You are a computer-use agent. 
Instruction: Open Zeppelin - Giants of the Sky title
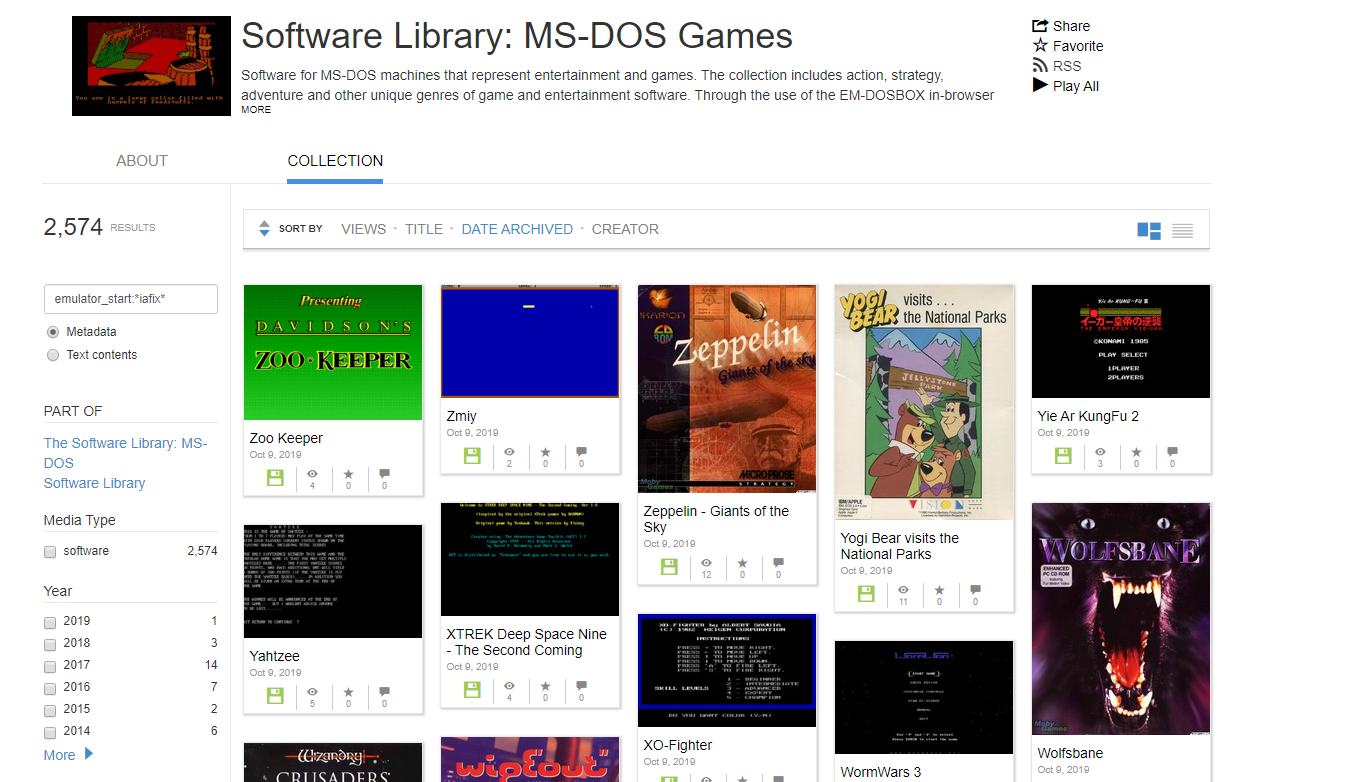tap(716, 519)
